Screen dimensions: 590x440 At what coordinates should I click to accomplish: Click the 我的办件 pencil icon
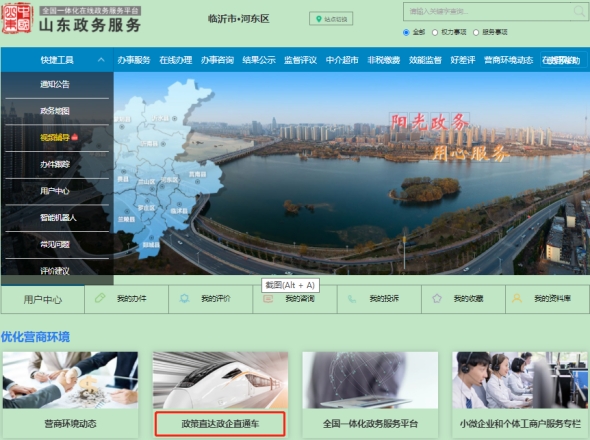coord(100,298)
